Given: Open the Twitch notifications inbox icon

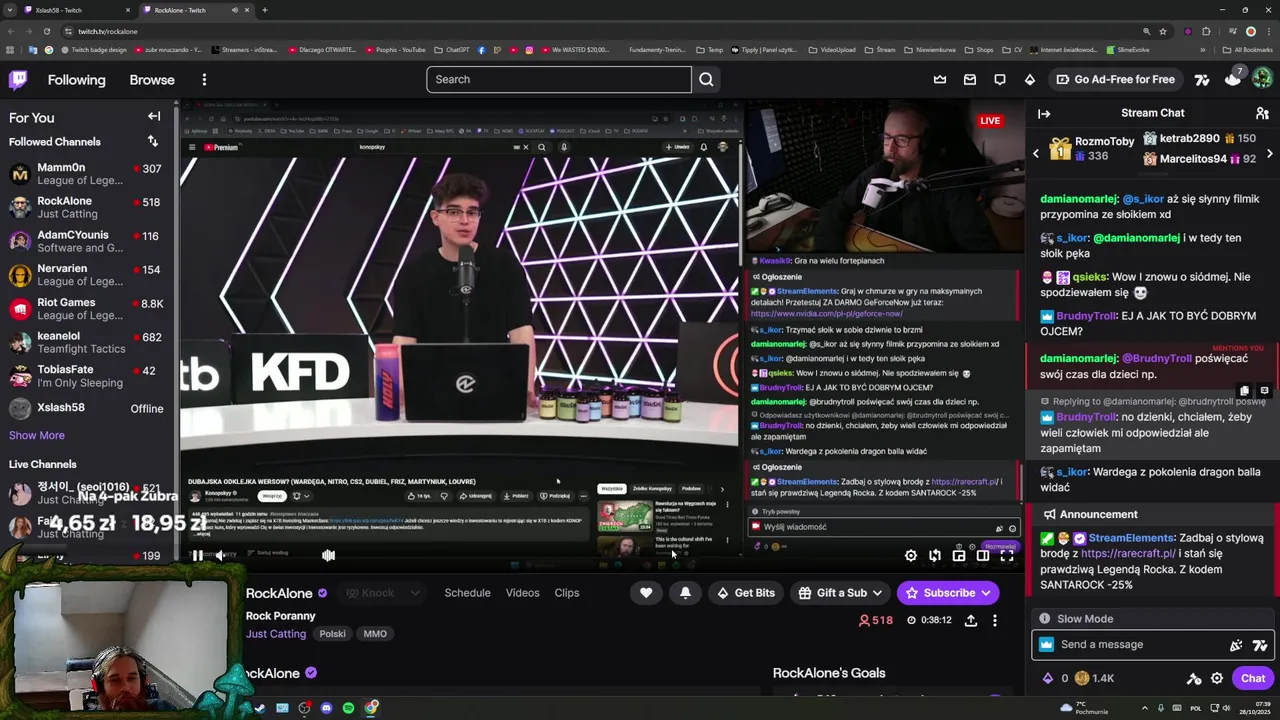Looking at the screenshot, I should (x=970, y=80).
